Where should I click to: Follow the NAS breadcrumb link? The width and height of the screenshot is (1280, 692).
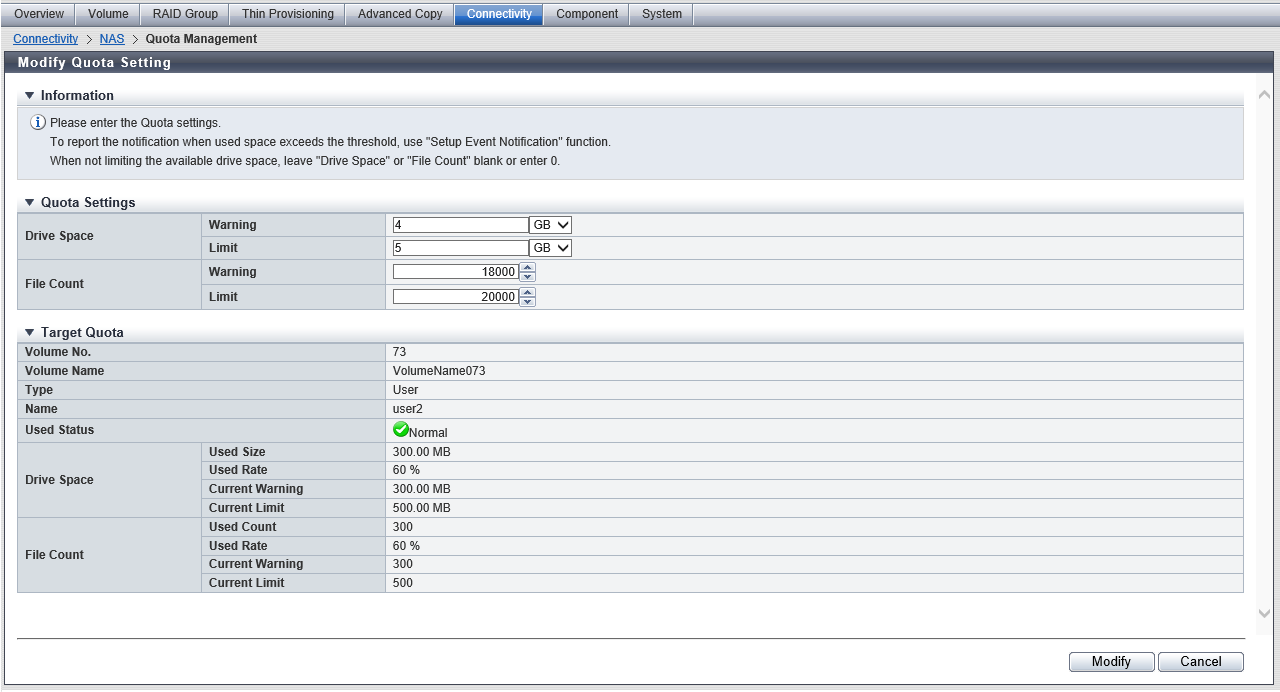(112, 39)
